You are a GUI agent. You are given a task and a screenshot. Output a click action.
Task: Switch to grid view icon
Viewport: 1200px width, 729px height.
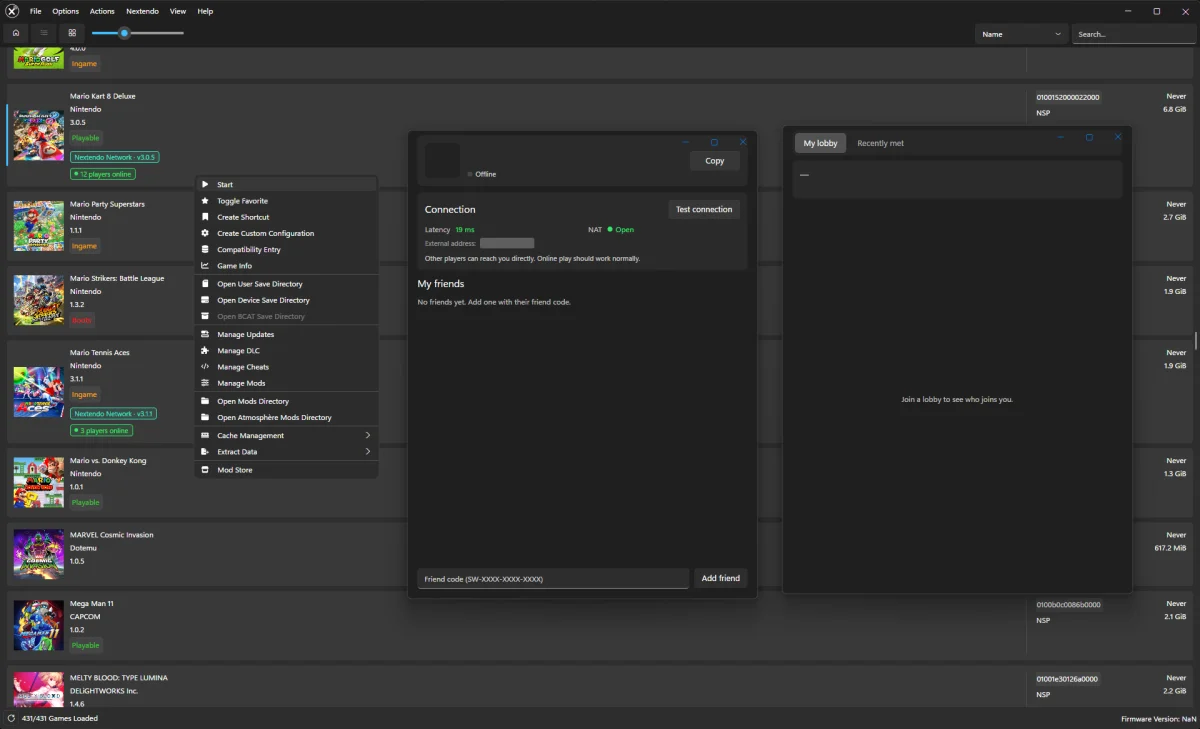click(72, 33)
